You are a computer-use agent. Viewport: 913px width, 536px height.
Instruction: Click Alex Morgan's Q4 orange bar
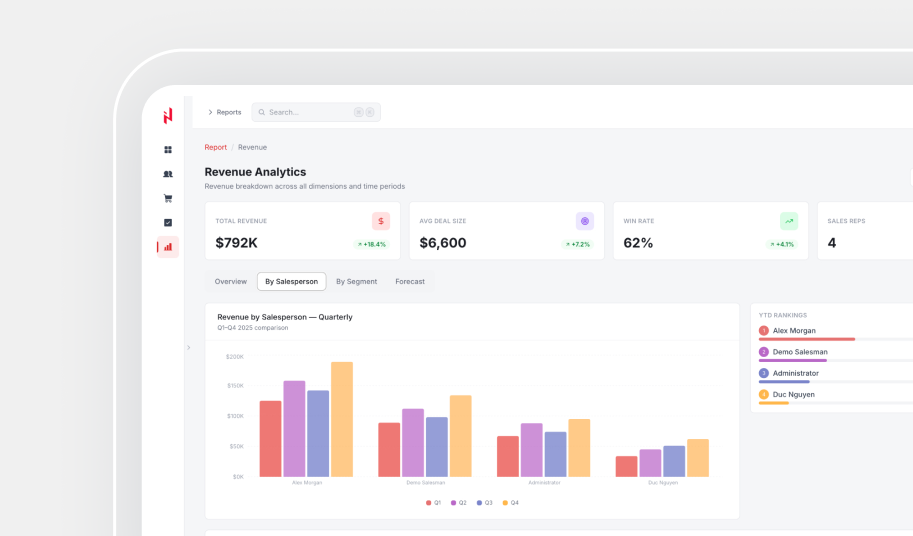(x=342, y=420)
